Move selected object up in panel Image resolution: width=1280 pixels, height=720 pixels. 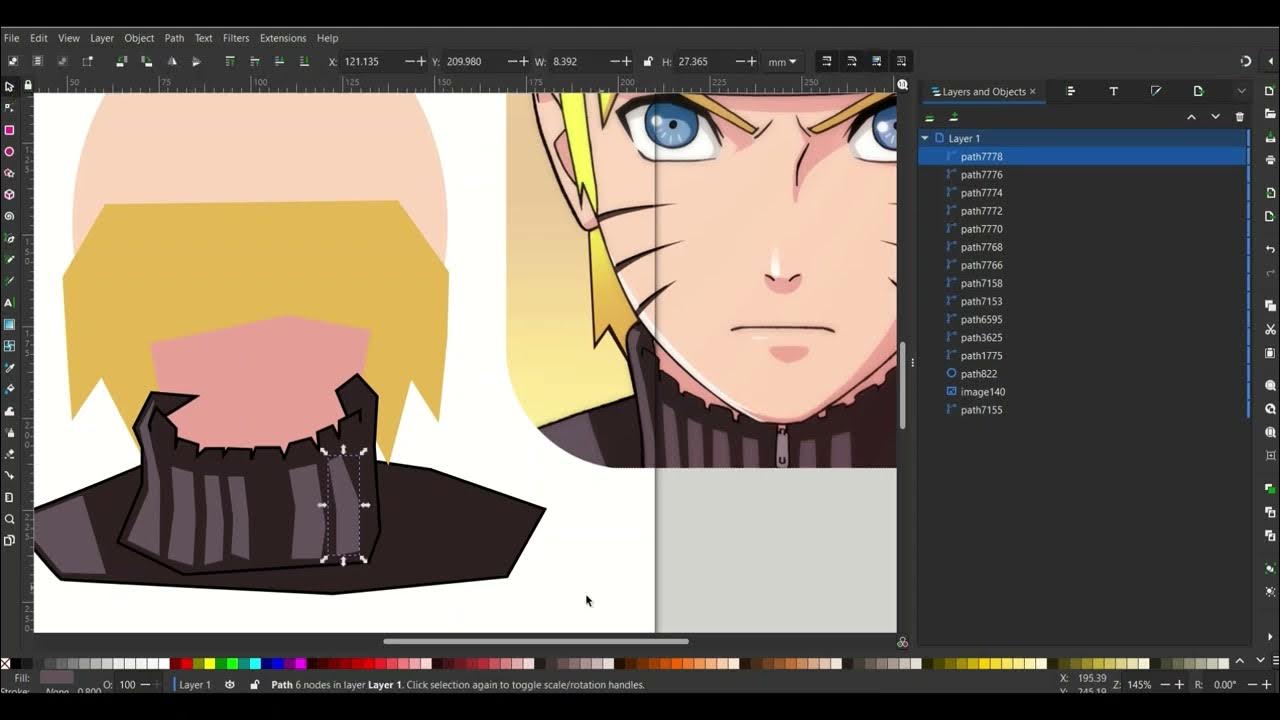coord(1191,117)
